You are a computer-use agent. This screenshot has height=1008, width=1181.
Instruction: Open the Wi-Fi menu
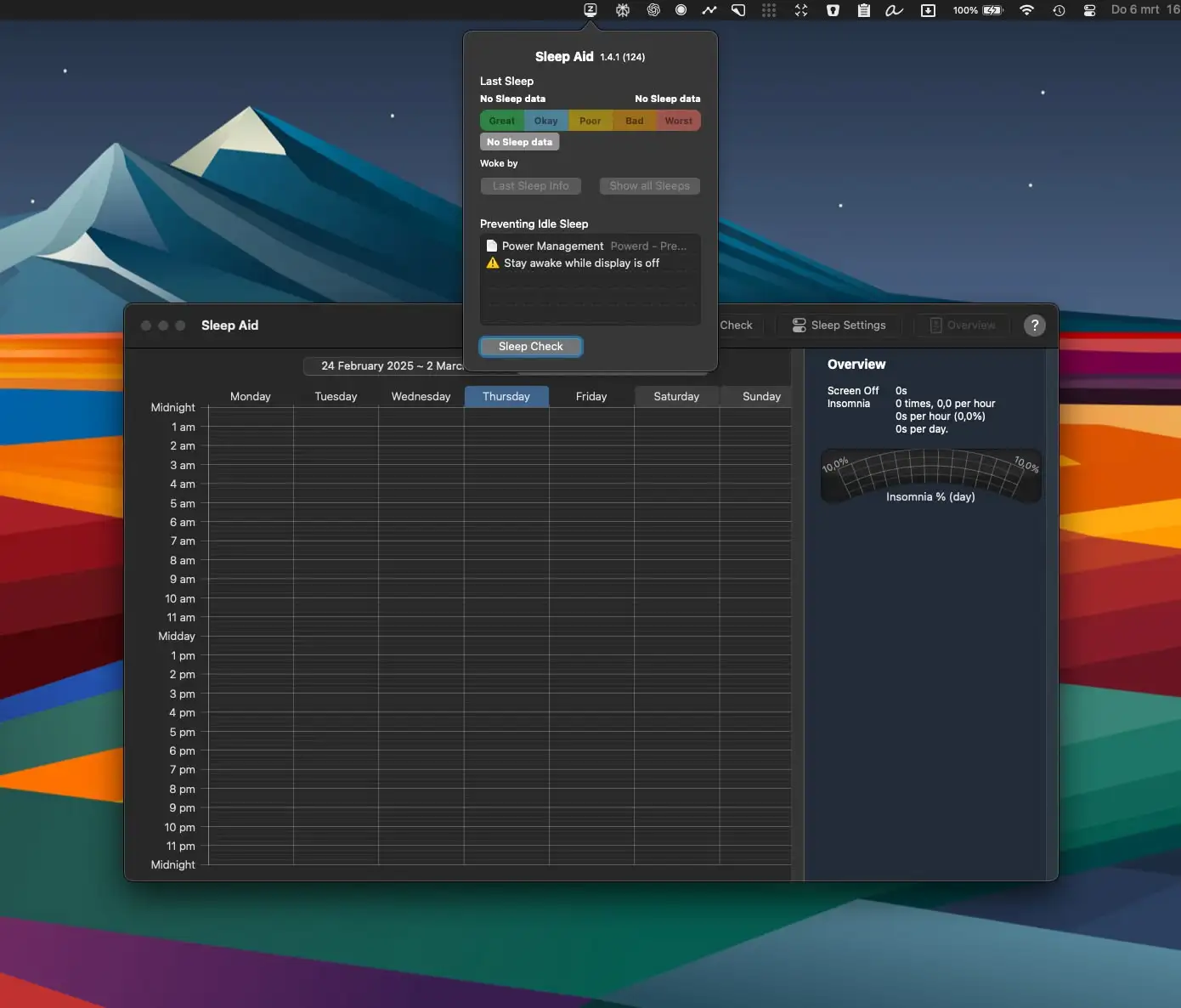coord(1026,10)
